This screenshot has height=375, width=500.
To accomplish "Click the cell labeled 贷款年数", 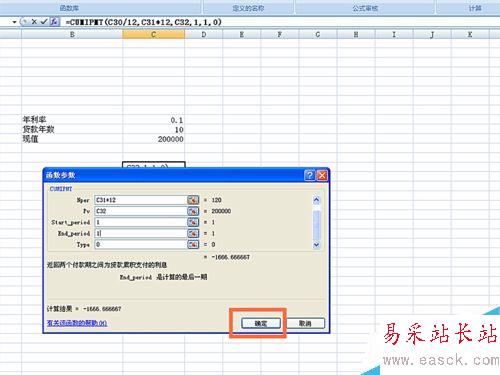I will (x=72, y=129).
